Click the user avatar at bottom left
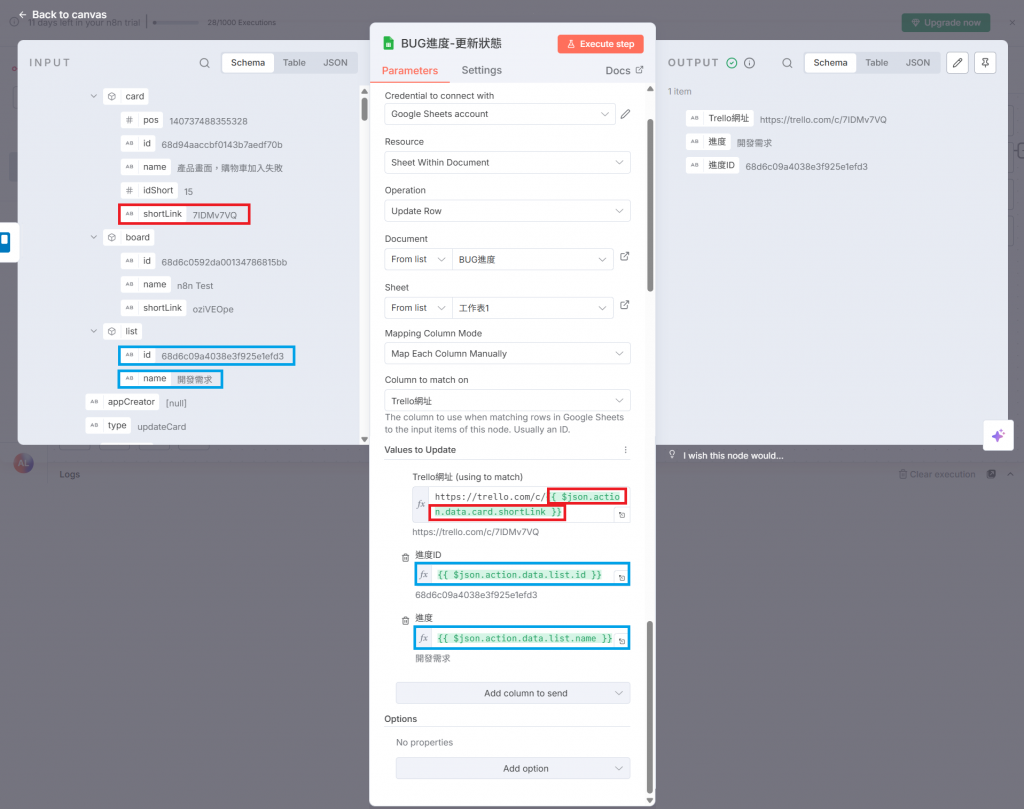 pyautogui.click(x=24, y=463)
